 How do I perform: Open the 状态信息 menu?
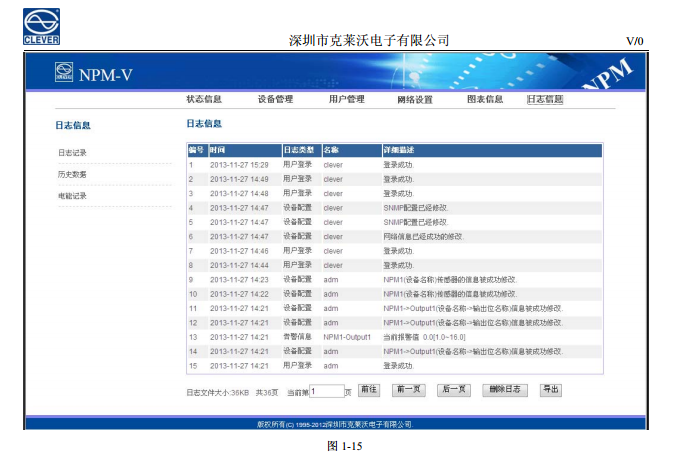(x=204, y=99)
